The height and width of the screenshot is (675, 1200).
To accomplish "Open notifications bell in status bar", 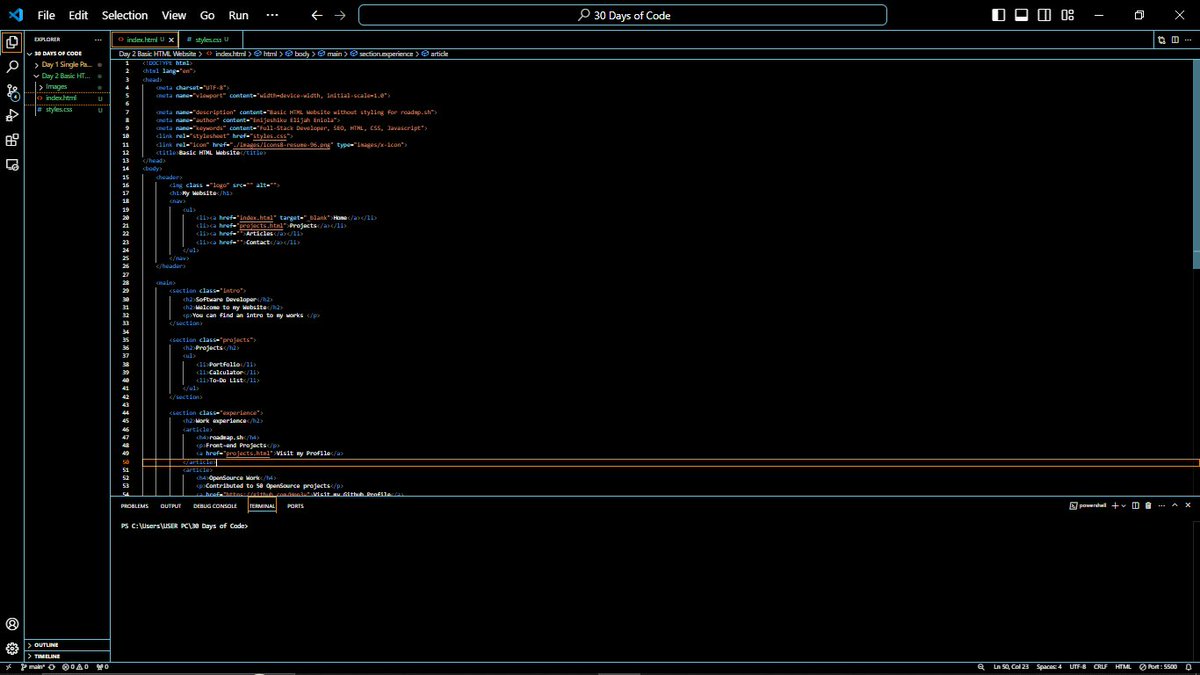I will [1190, 667].
